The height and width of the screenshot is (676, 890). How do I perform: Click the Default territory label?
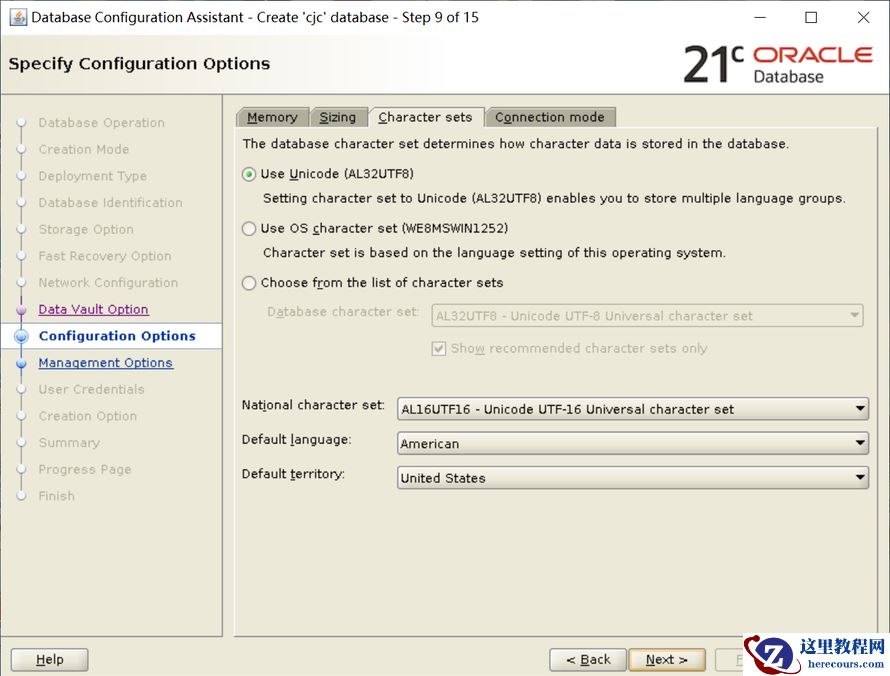(x=293, y=474)
